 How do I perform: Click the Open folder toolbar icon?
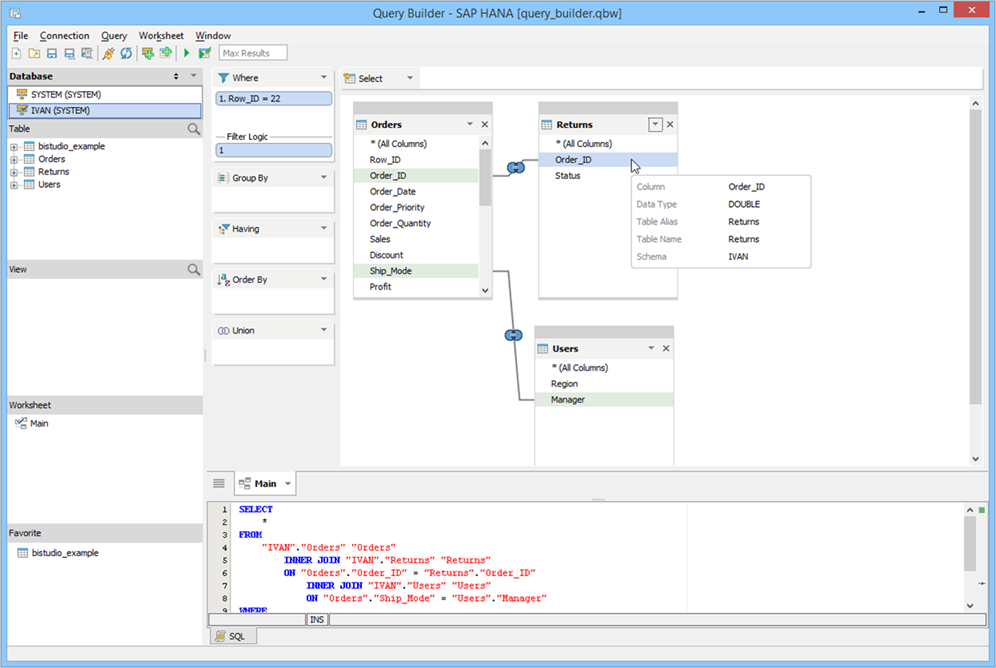[x=34, y=53]
